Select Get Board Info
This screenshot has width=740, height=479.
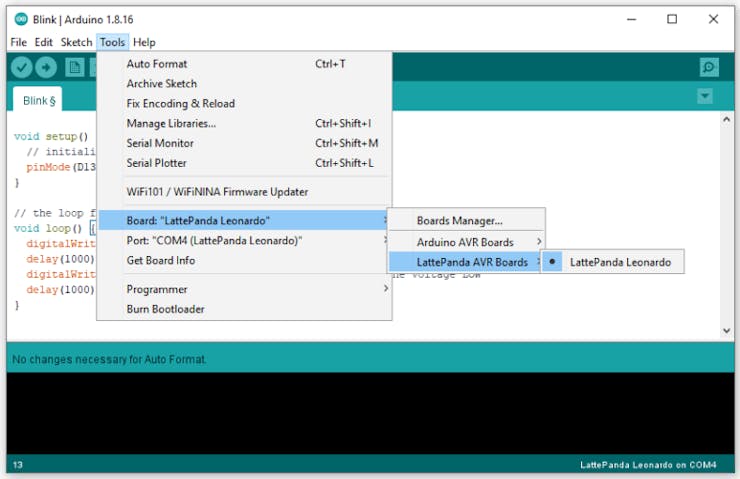[244, 261]
